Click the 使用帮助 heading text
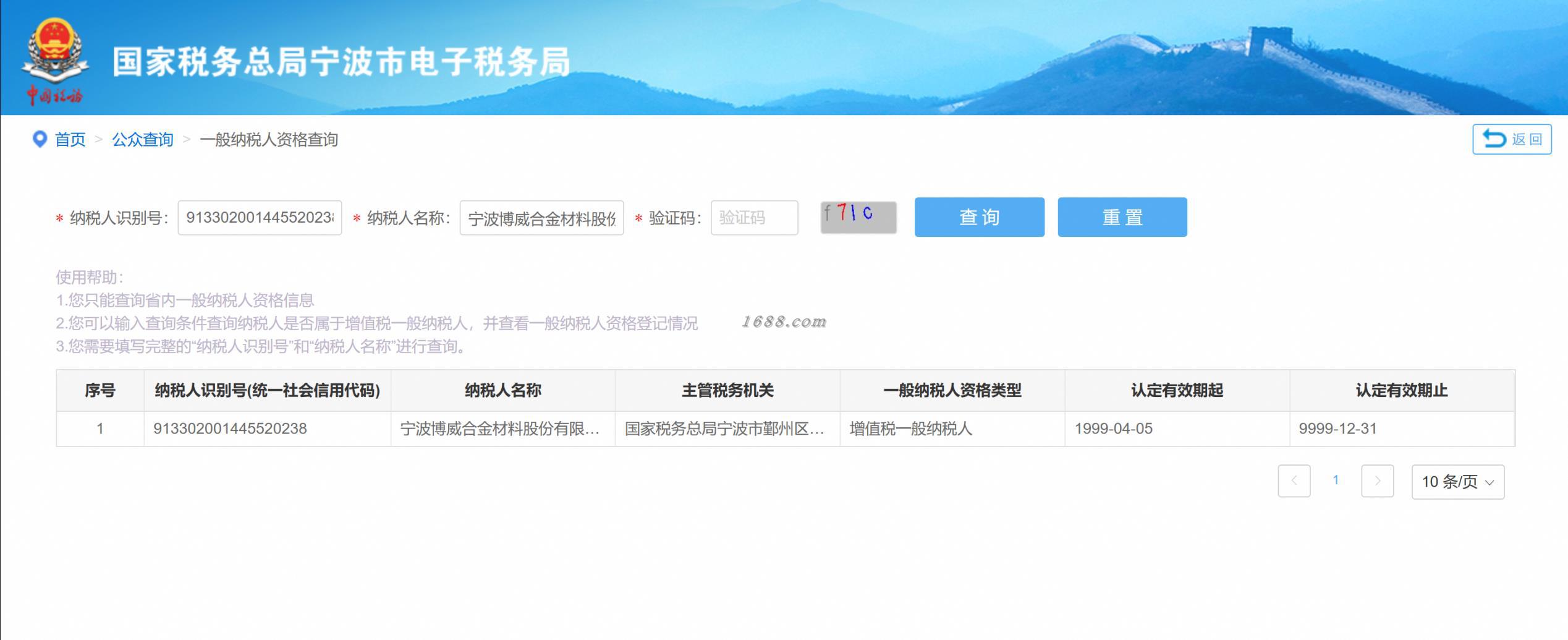 tap(90, 277)
